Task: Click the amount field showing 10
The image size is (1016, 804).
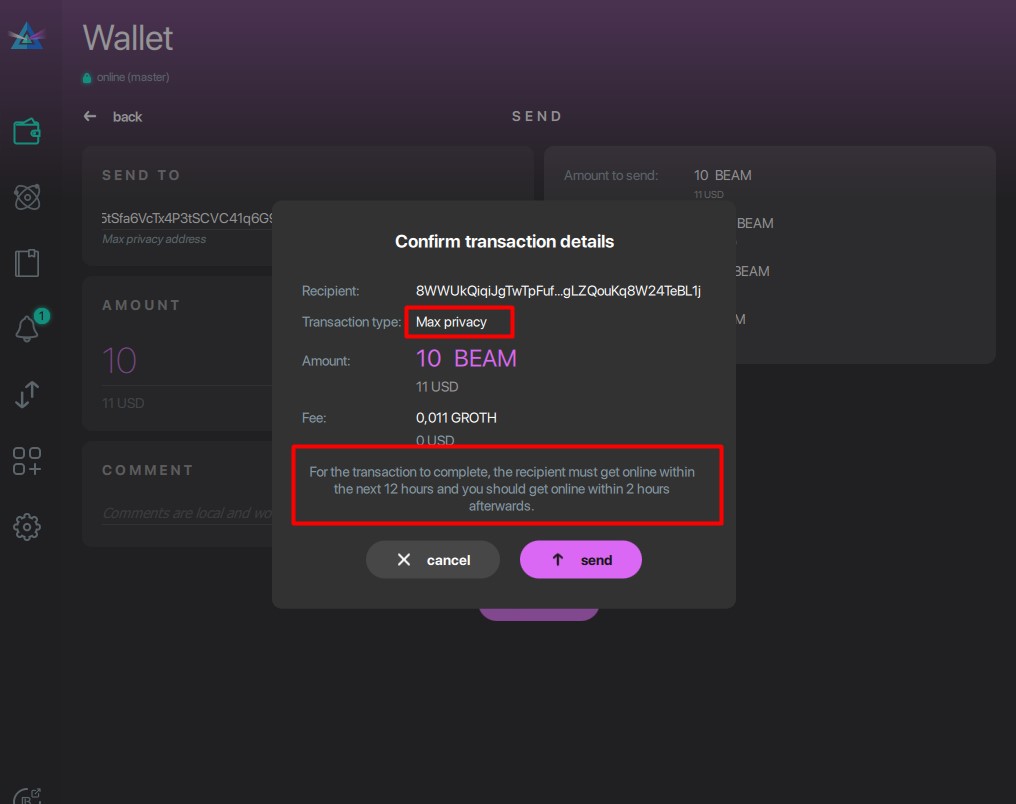Action: (180, 360)
